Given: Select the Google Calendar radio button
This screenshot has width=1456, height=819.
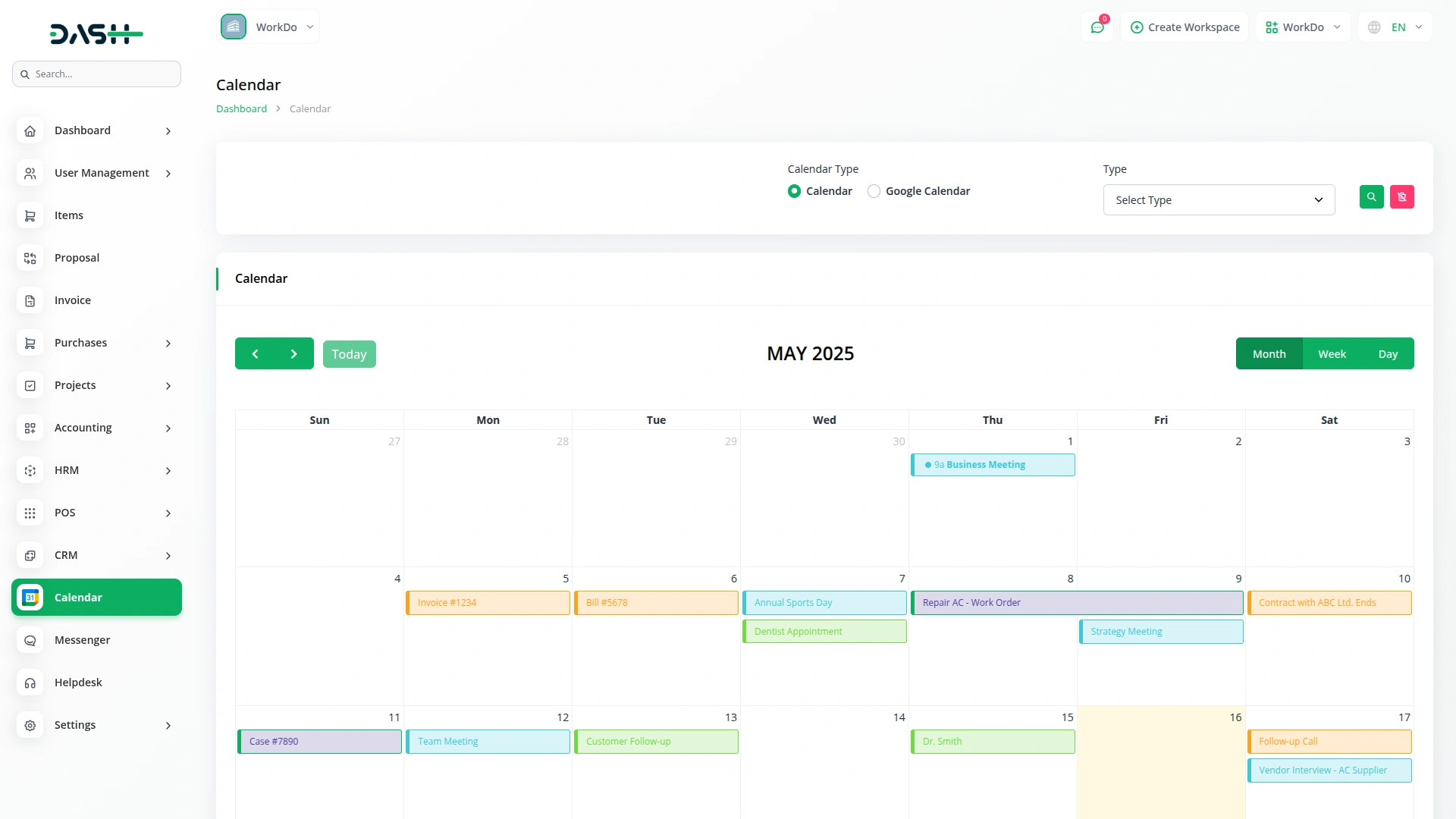Looking at the screenshot, I should [x=874, y=190].
